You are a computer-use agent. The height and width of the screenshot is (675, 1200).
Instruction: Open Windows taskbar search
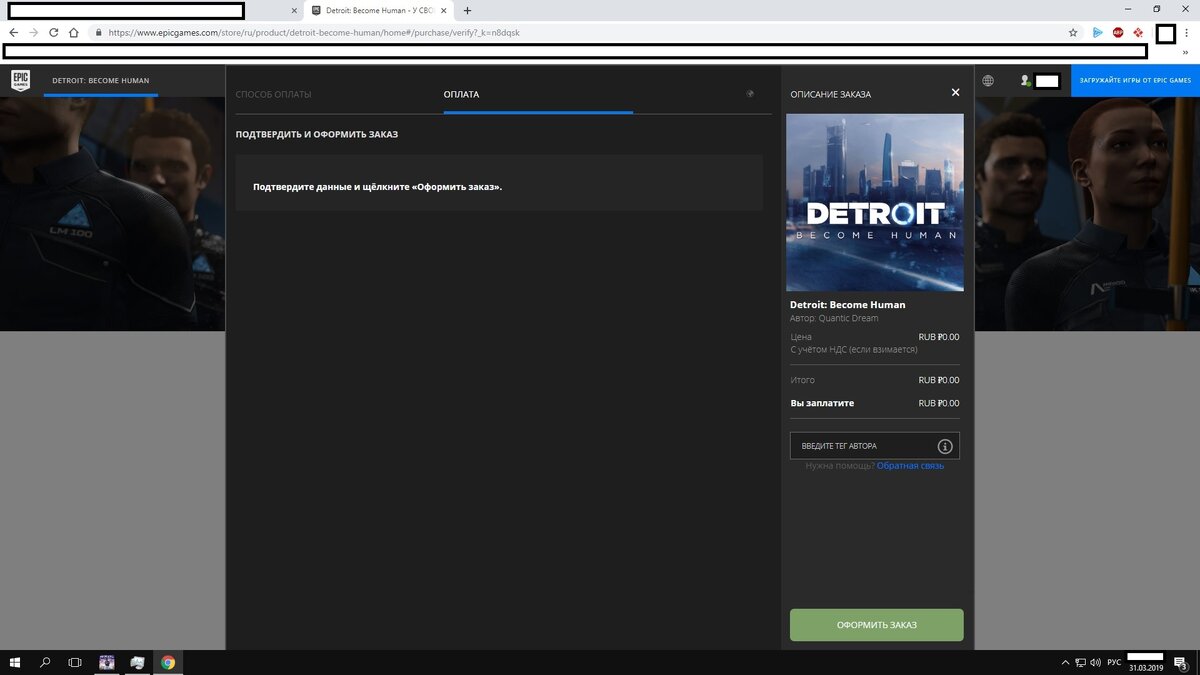pos(45,662)
